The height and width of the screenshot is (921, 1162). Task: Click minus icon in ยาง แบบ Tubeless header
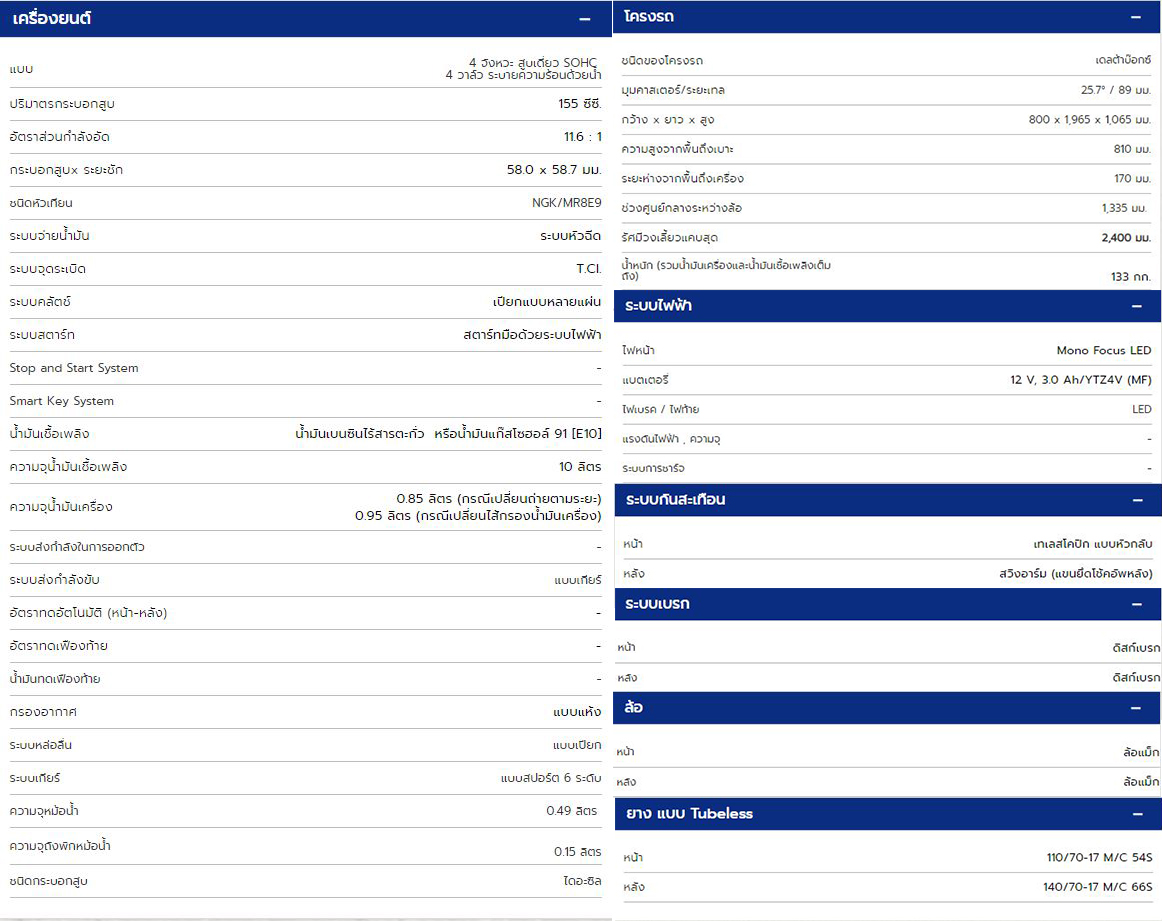(1137, 814)
